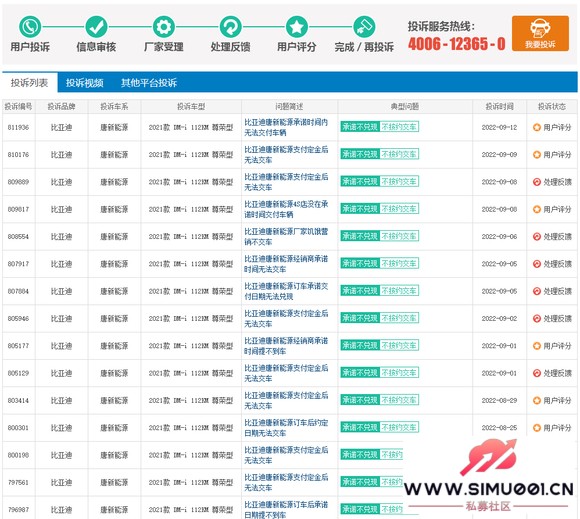Viewport: 580px width, 519px height.
Task: Click model 2021款 DM-i 112KM in row 805946
Action: [x=191, y=319]
